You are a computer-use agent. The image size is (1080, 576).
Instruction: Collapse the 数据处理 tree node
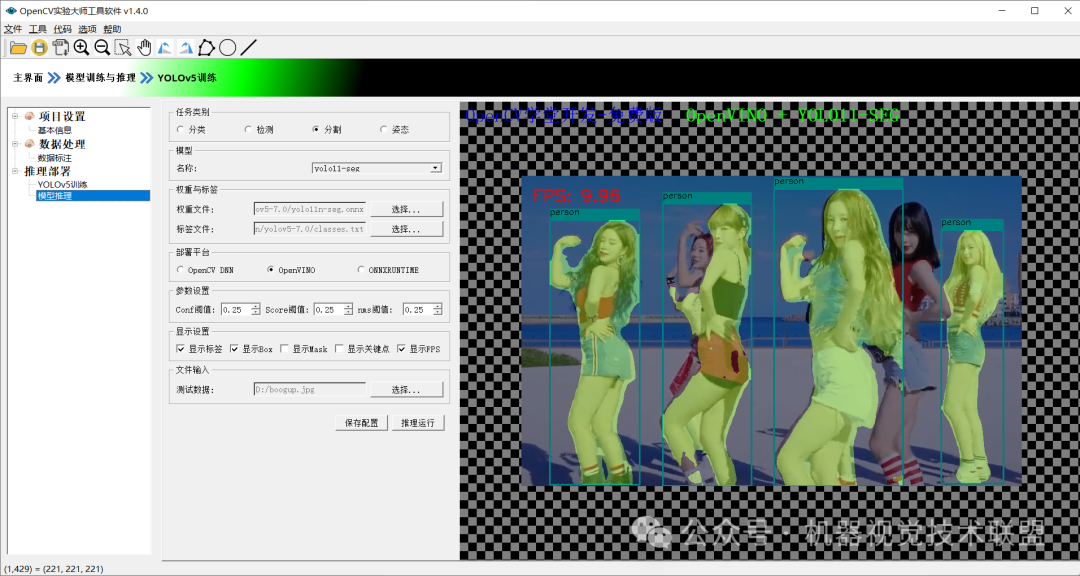click(15, 144)
